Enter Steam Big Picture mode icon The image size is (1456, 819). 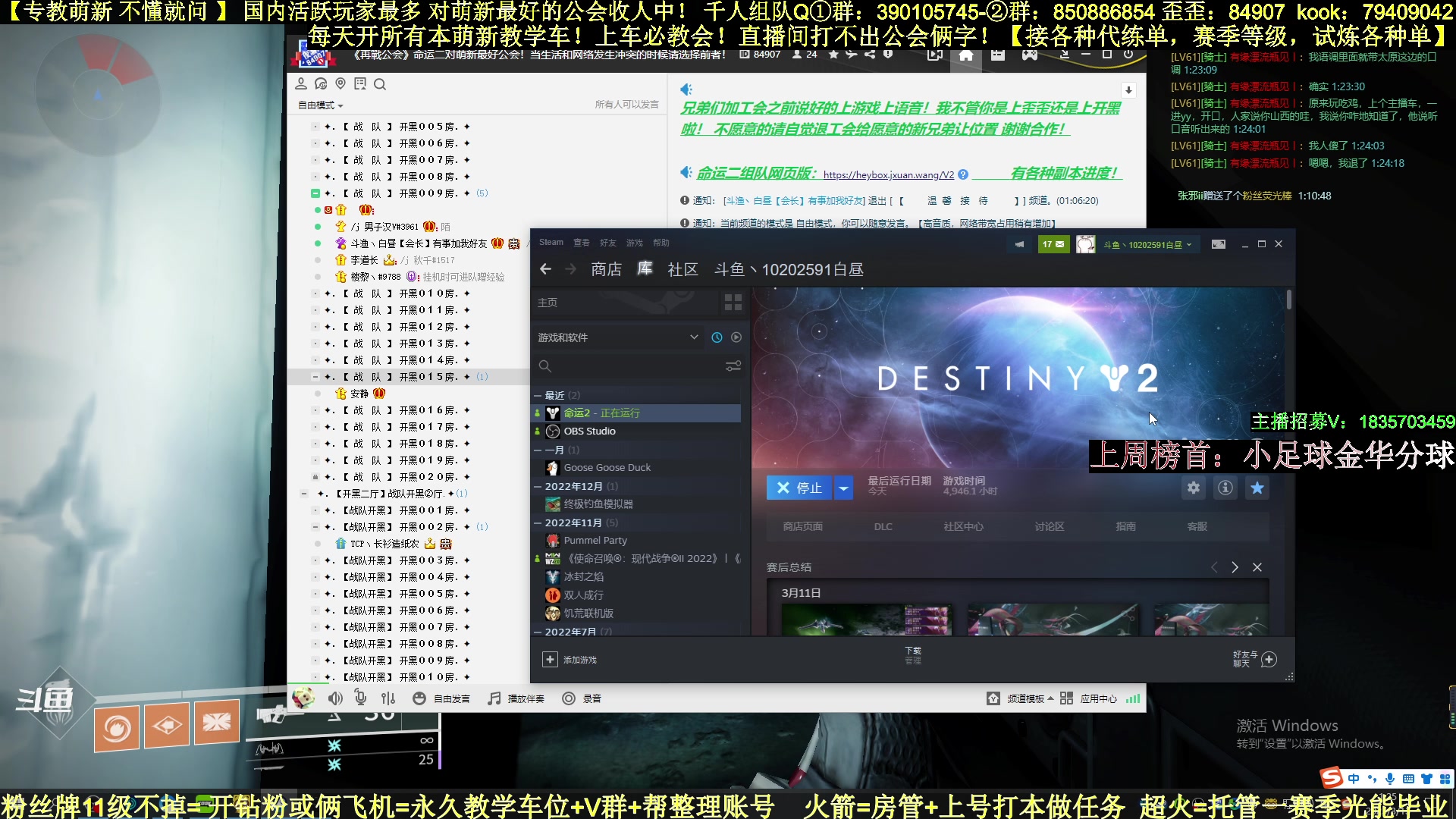point(1219,244)
